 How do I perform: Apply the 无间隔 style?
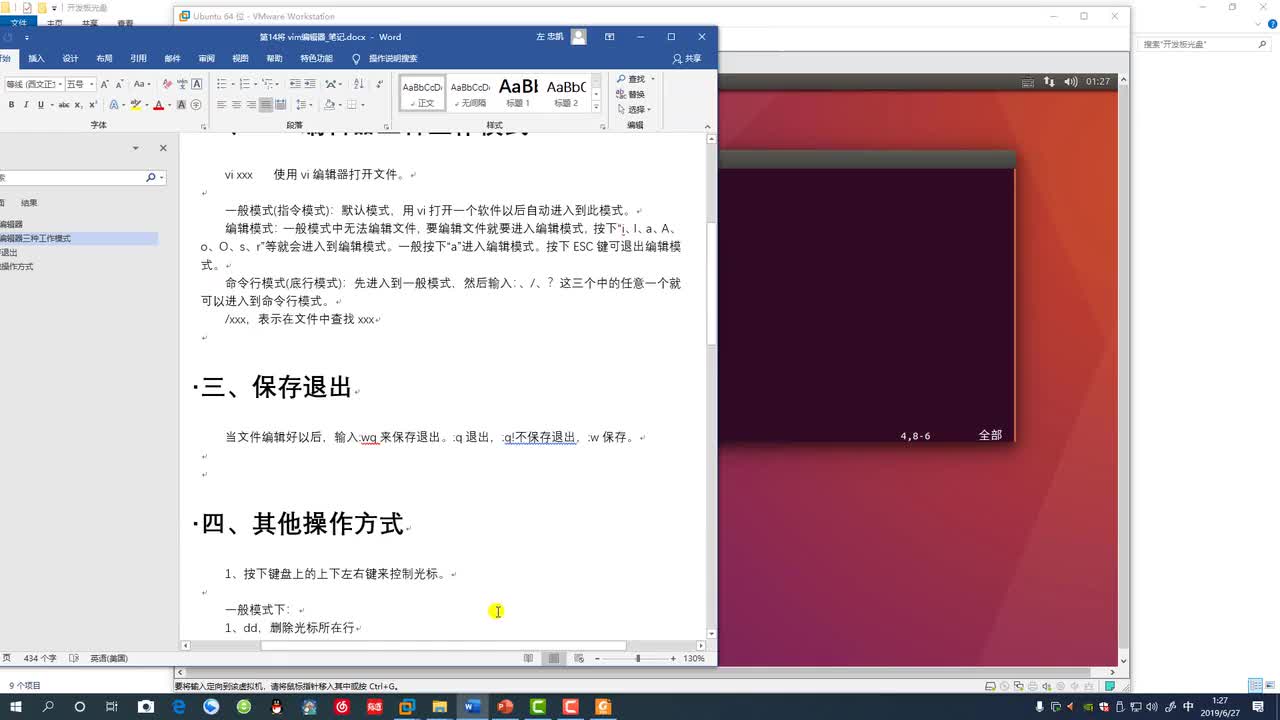[470, 92]
